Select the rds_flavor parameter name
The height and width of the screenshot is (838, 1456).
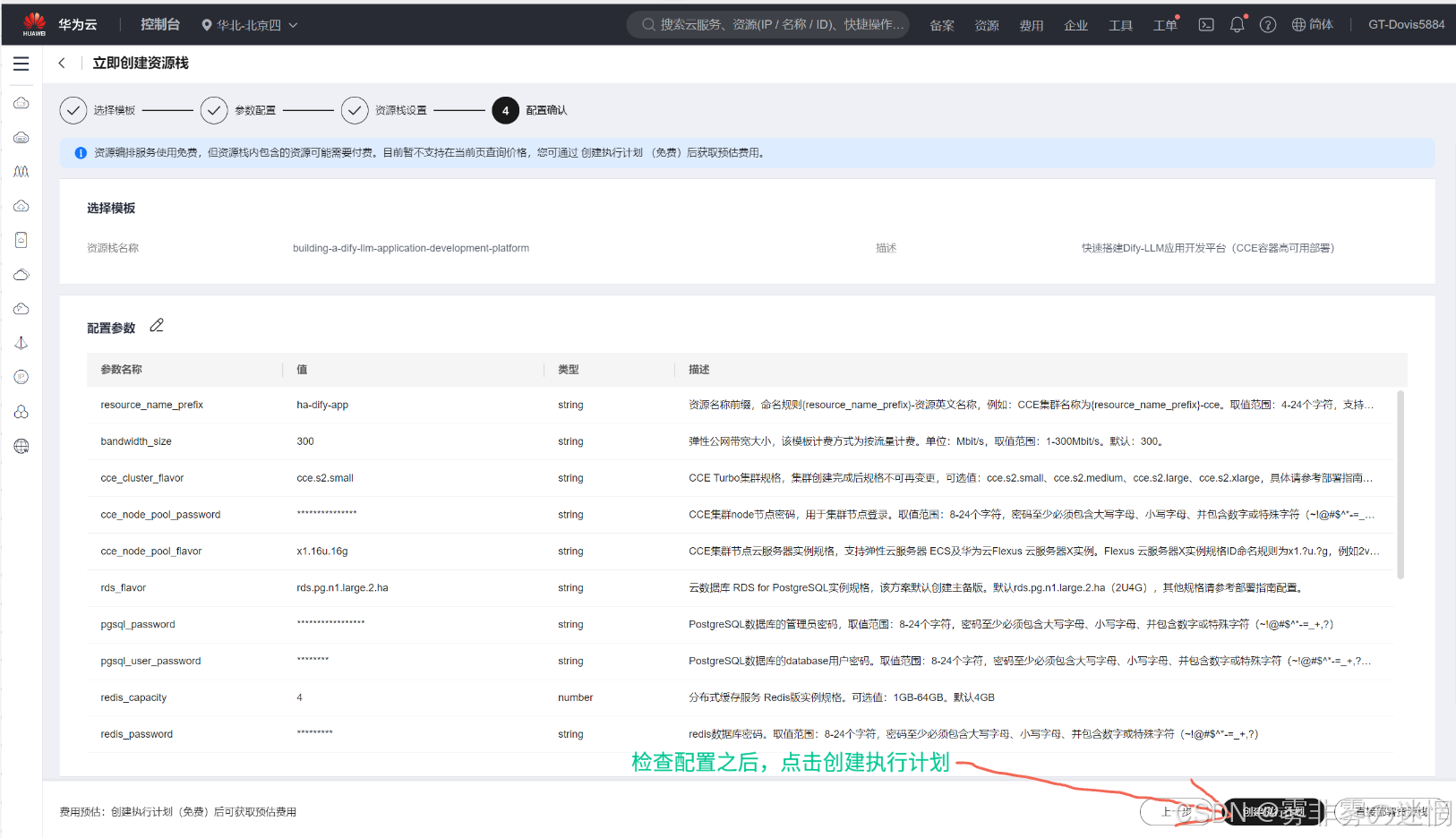click(x=124, y=588)
